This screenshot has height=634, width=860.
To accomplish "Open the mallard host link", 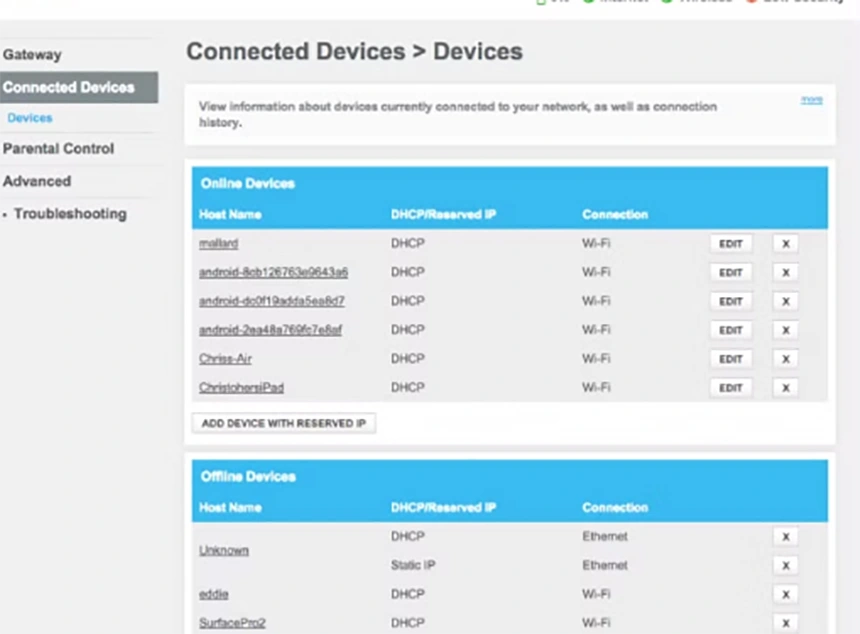I will point(218,244).
